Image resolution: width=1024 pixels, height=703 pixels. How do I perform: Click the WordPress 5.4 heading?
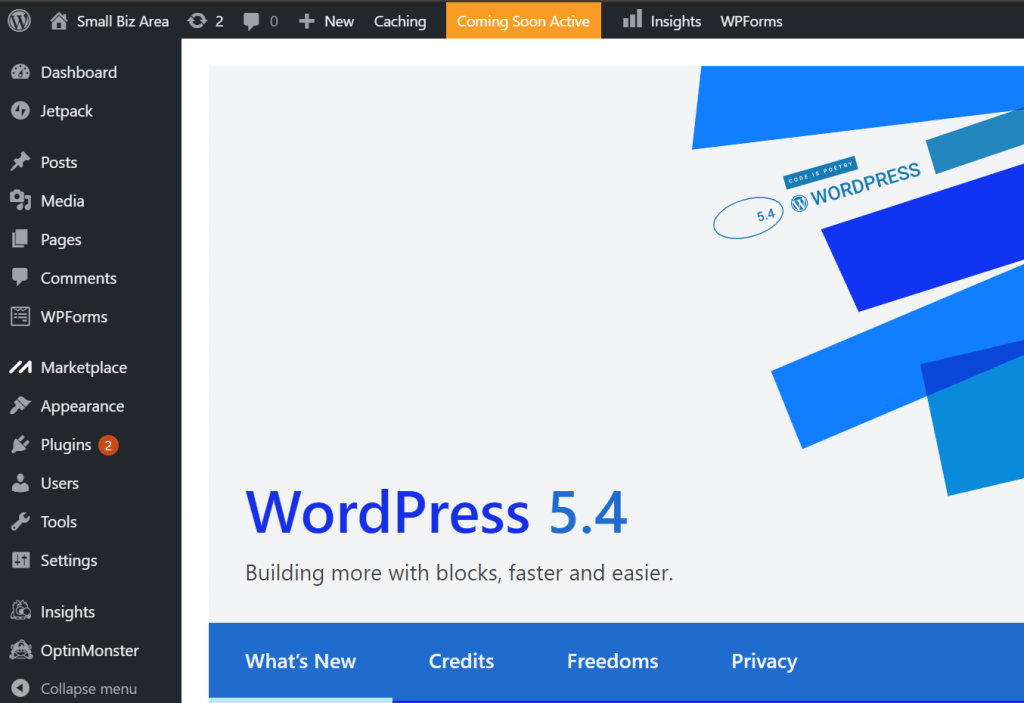[x=436, y=513]
